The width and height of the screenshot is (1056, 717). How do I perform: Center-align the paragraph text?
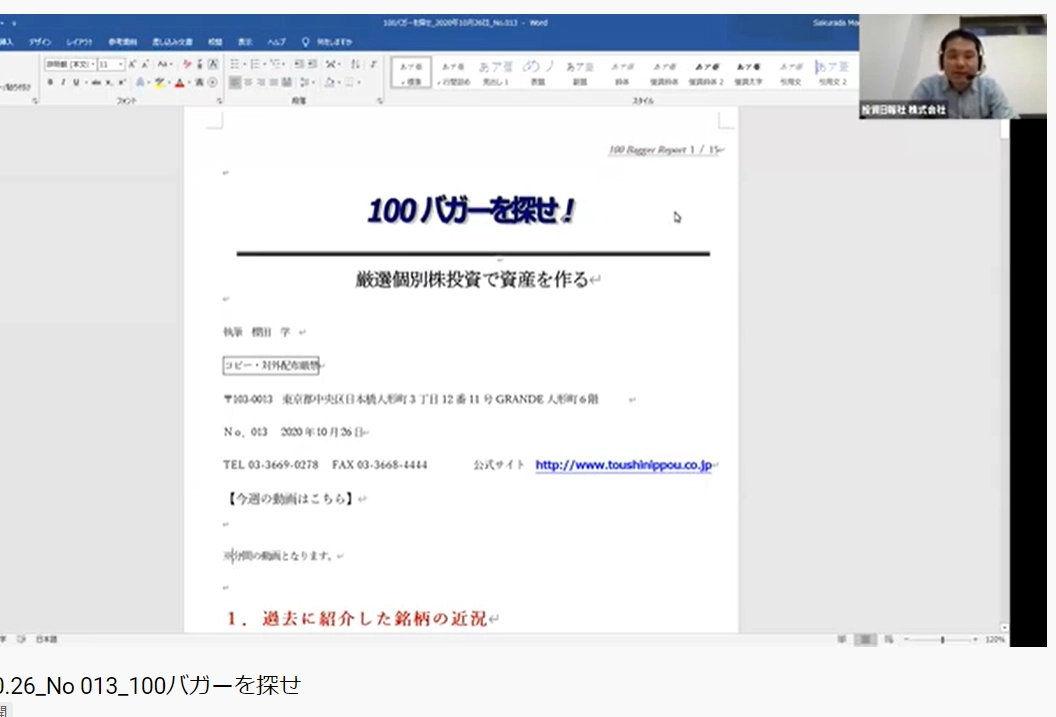[x=248, y=83]
